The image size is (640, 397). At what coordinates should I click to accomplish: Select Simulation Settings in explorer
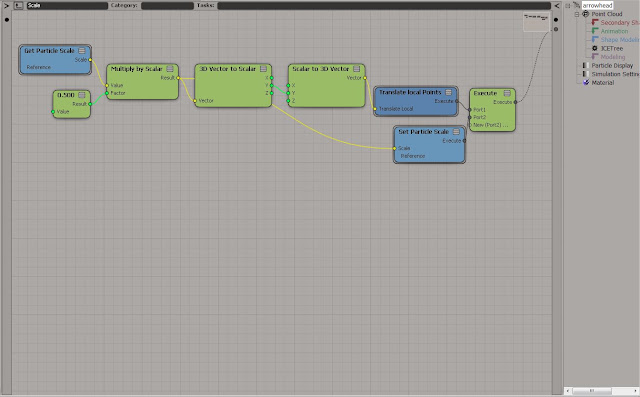pos(616,74)
